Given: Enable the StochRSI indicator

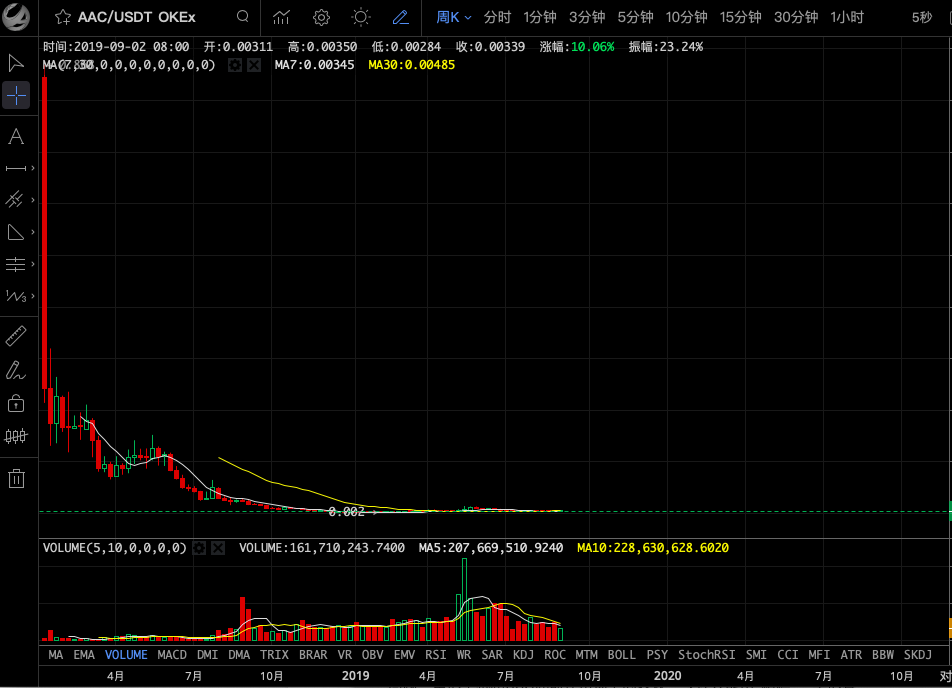Looking at the screenshot, I should coord(707,655).
